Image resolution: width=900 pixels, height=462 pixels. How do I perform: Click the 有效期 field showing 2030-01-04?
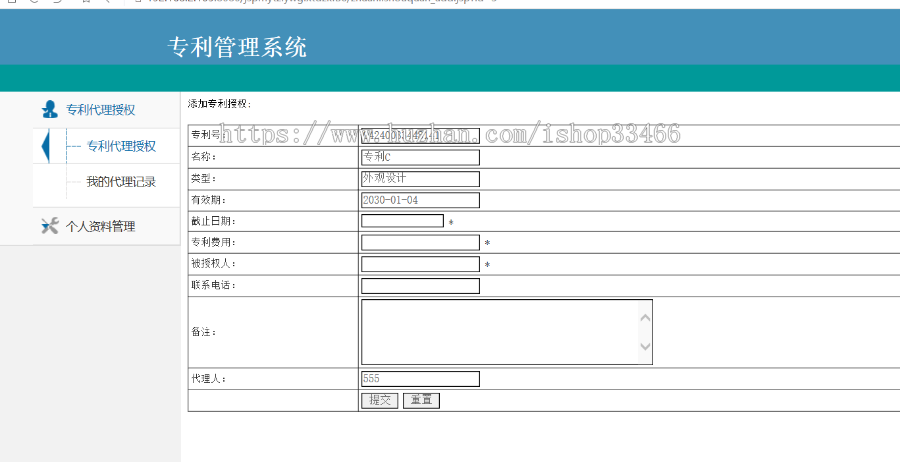click(420, 200)
